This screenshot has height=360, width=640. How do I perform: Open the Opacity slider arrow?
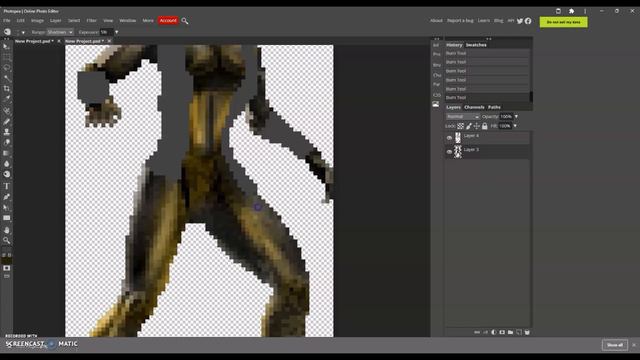(516, 117)
